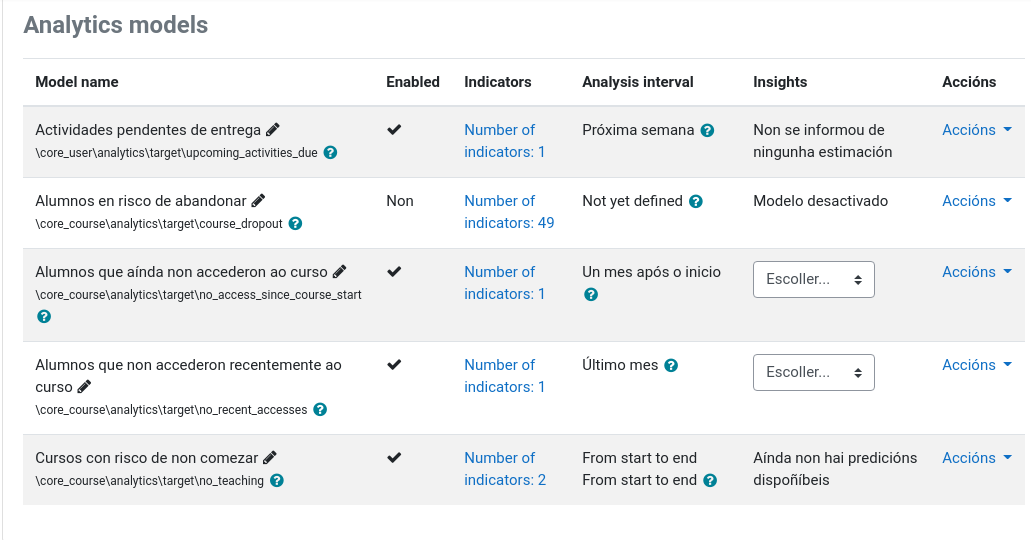The image size is (1031, 540).
Task: Expand Accións for 'Alumnos que aínda non accederon'
Action: coord(976,272)
